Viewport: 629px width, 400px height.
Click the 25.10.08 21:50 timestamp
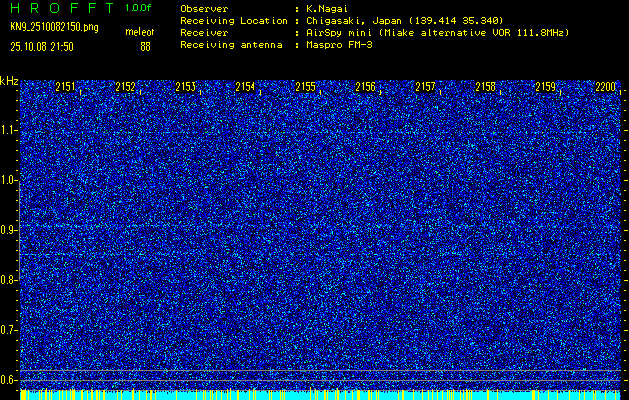coord(48,46)
